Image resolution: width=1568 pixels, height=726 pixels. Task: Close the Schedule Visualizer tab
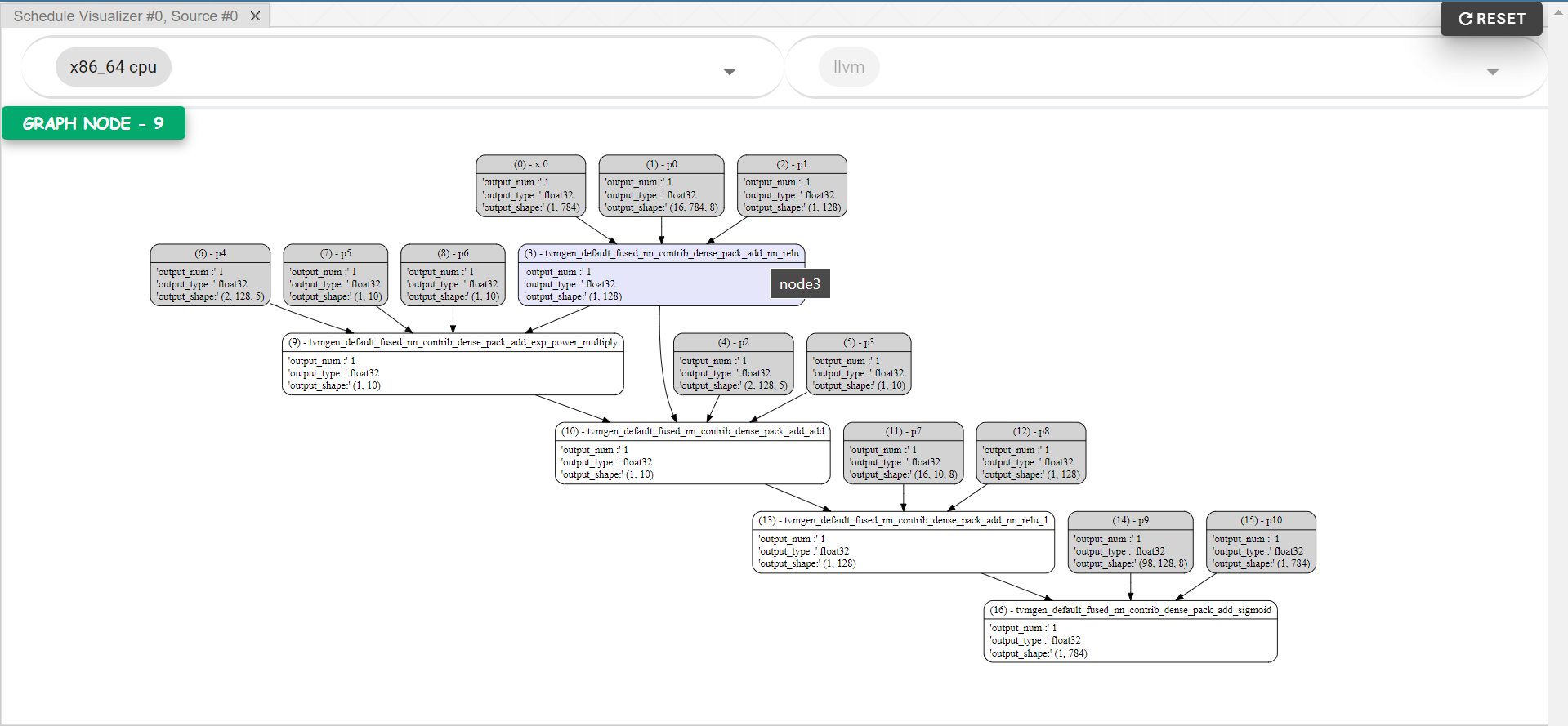coord(255,16)
